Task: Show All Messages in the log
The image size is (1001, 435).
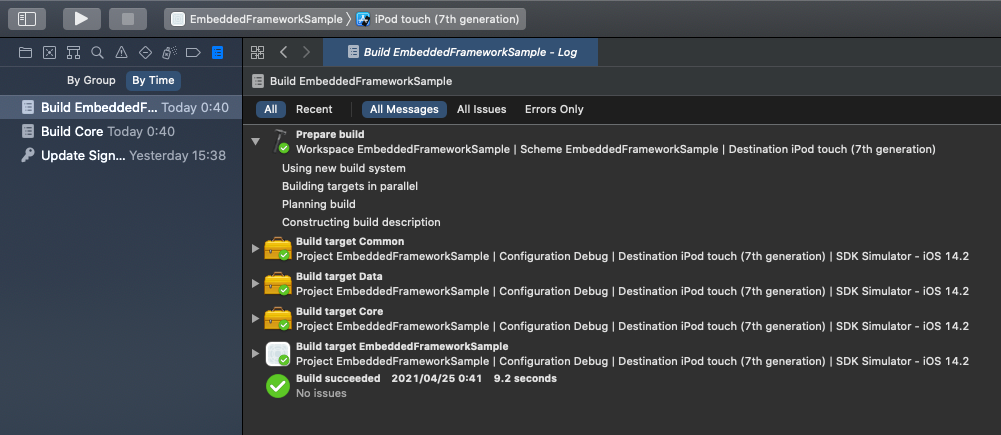Action: [x=404, y=109]
